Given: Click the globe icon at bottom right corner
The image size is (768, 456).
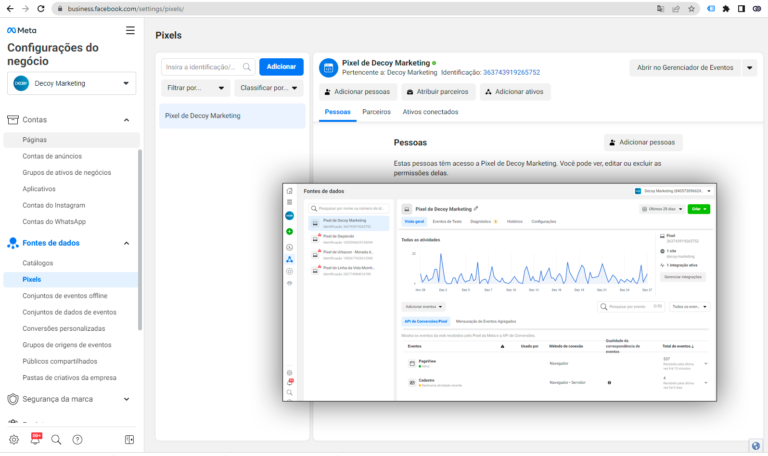Looking at the screenshot, I should (756, 446).
